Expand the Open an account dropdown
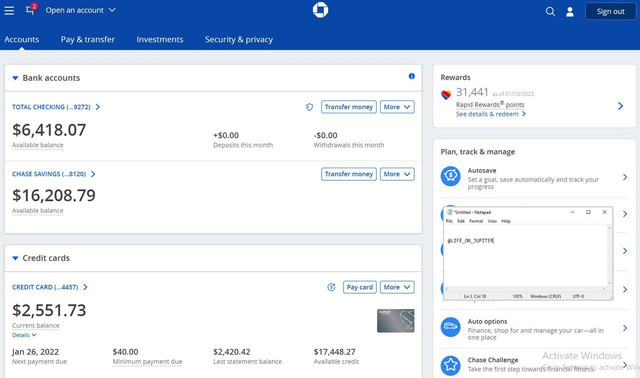 click(80, 10)
